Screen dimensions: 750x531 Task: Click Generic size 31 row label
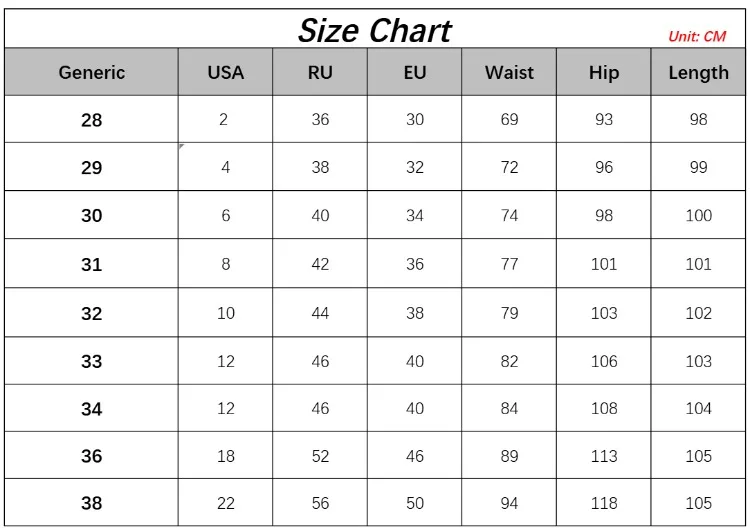91,264
